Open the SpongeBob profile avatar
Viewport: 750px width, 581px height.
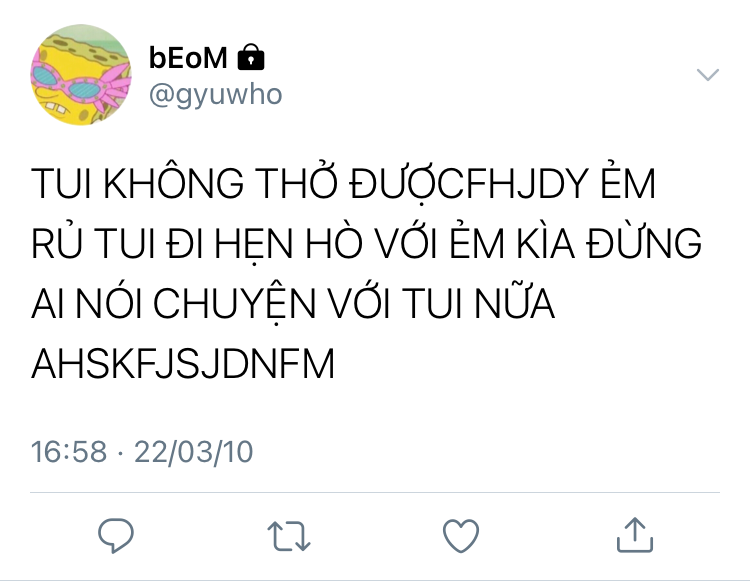pyautogui.click(x=81, y=75)
